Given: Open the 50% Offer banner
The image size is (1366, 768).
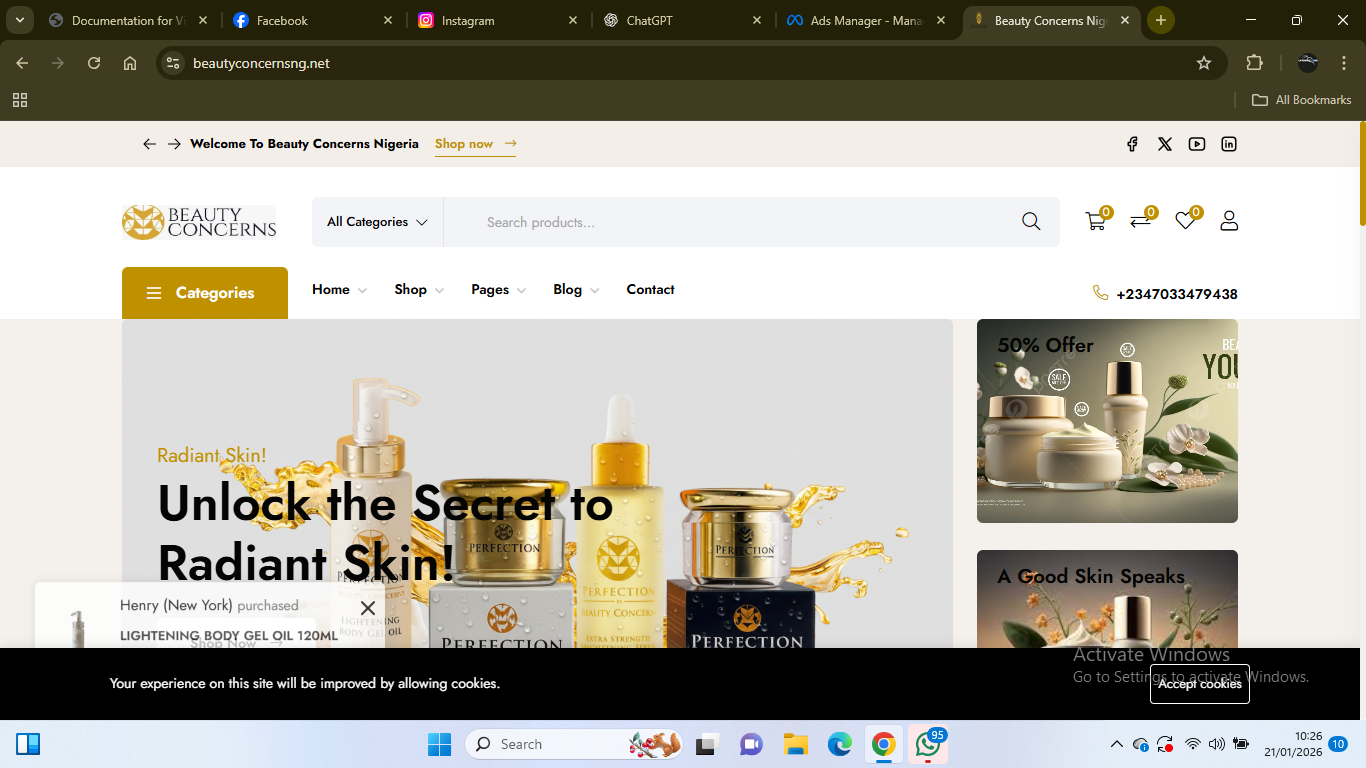Looking at the screenshot, I should point(1107,421).
